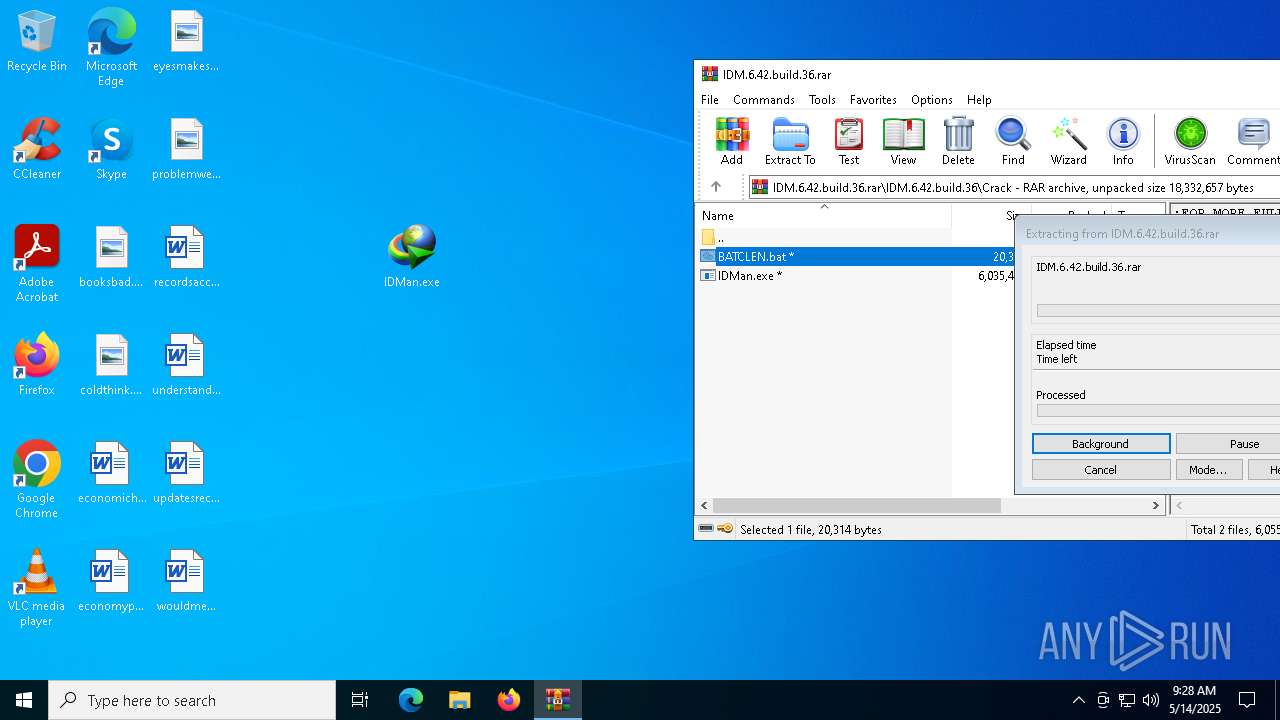The height and width of the screenshot is (720, 1280).
Task: Click the Processed total progress bar
Action: pos(1158,411)
